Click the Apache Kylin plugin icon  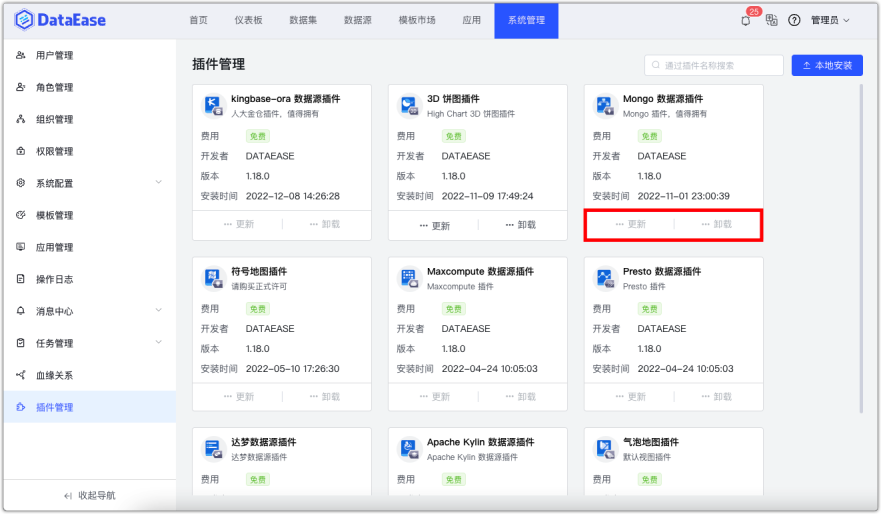point(409,449)
